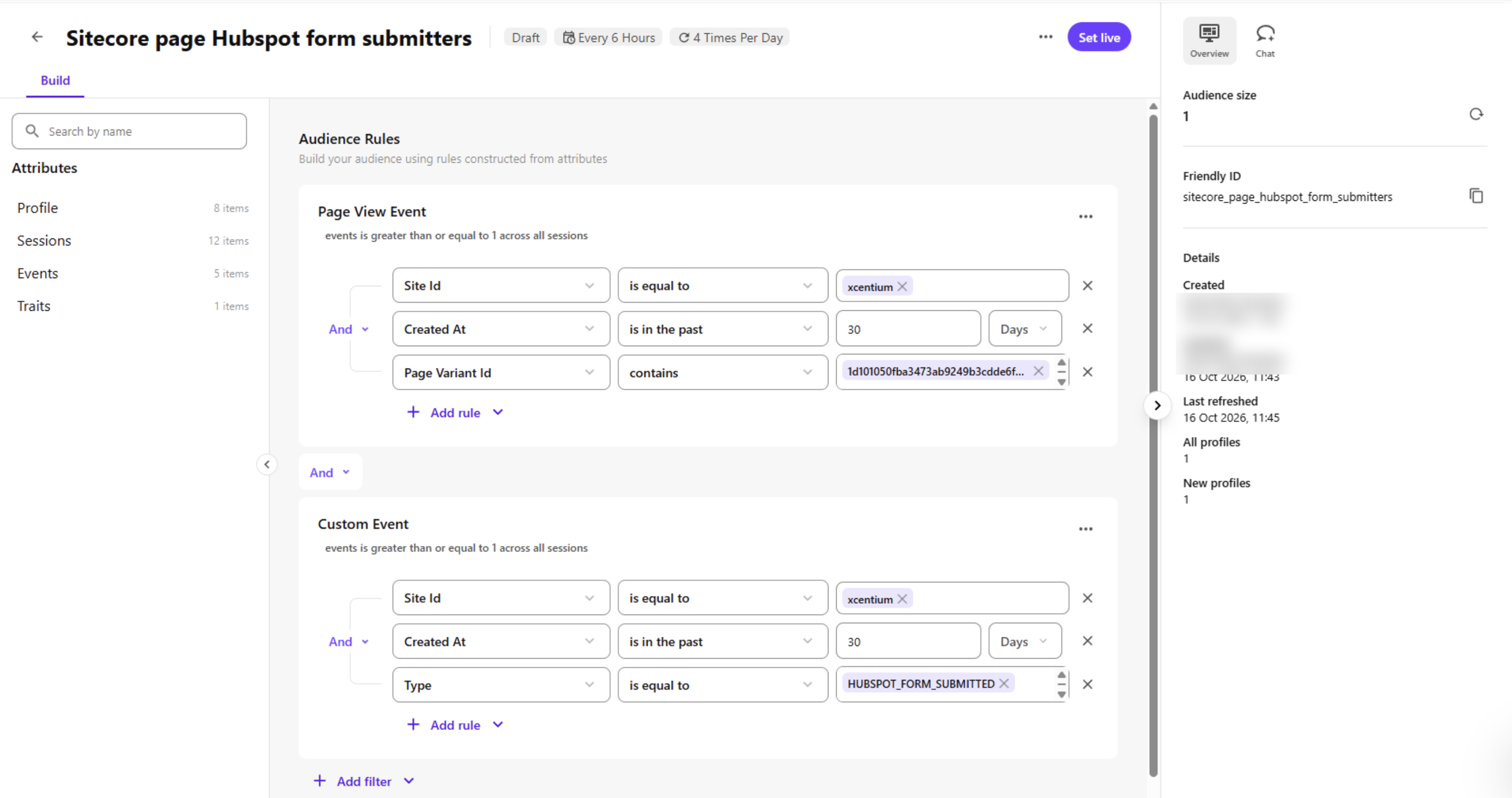
Task: Delete the Type is equal to rule
Action: pos(1087,684)
